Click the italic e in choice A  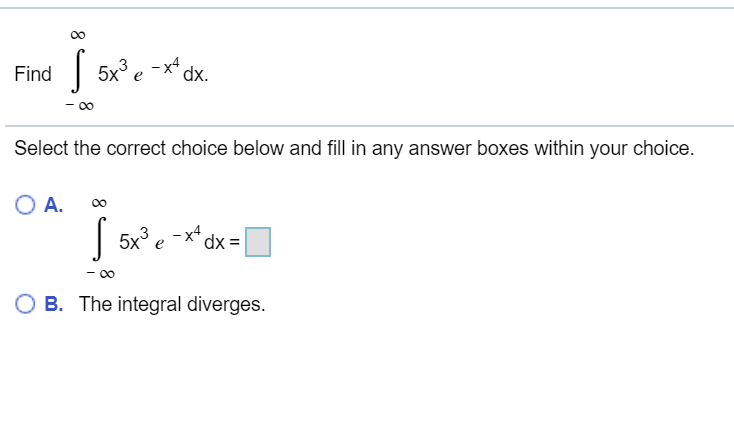159,244
